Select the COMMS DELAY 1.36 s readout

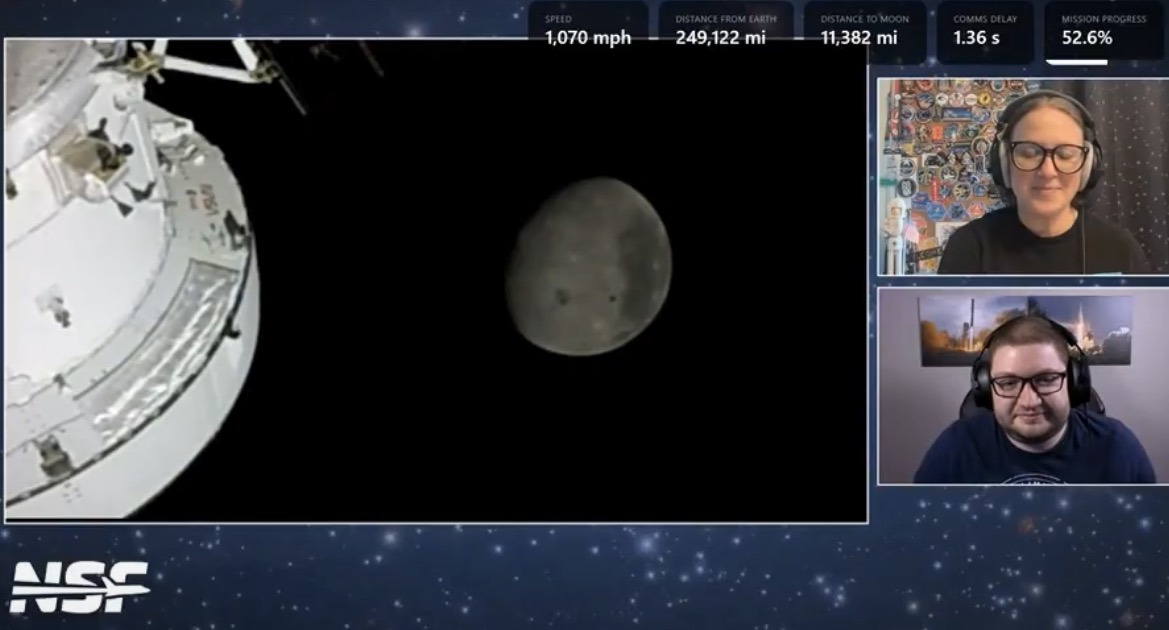(x=985, y=31)
